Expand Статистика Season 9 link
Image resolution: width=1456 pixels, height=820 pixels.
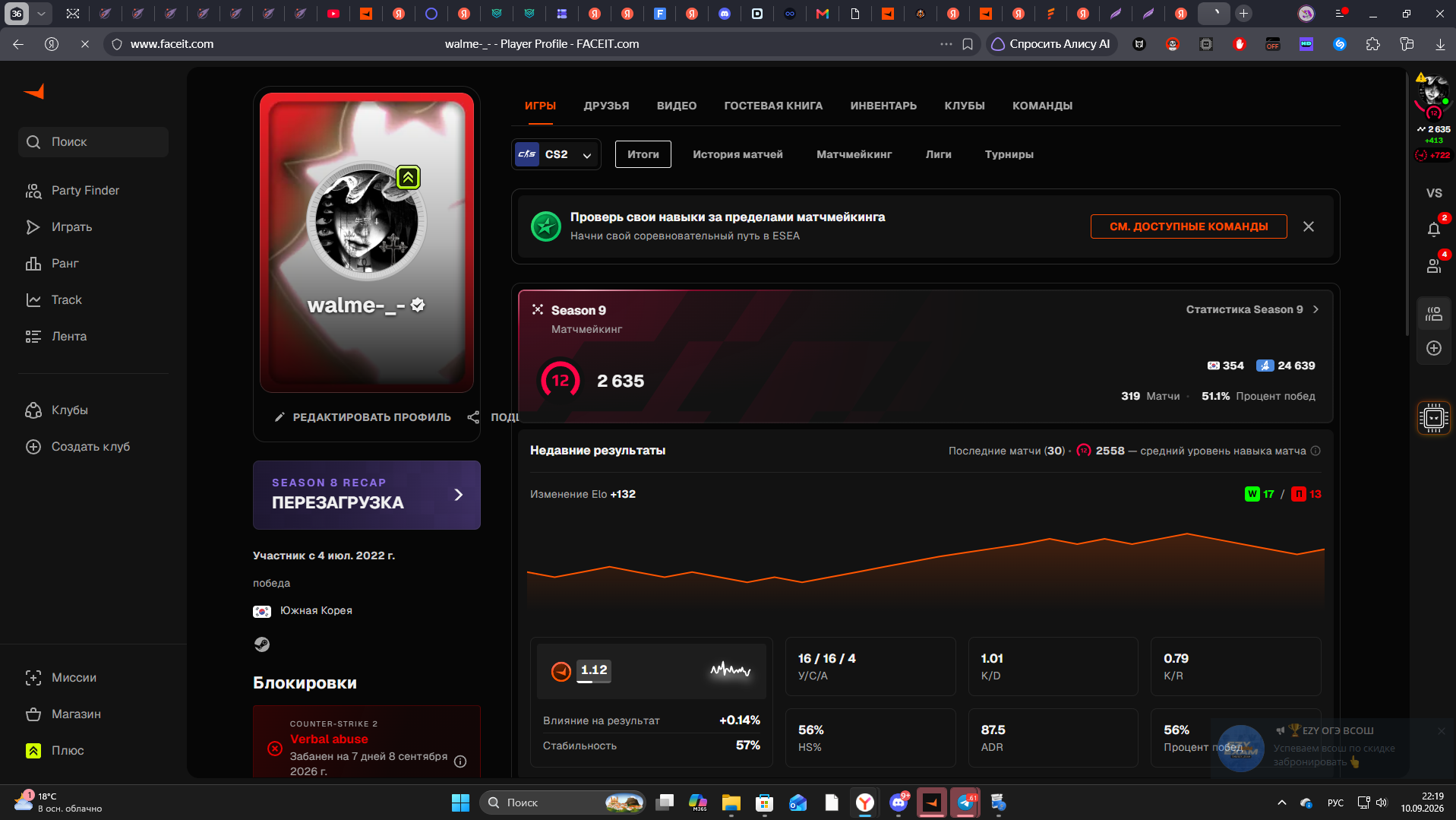(x=1252, y=309)
